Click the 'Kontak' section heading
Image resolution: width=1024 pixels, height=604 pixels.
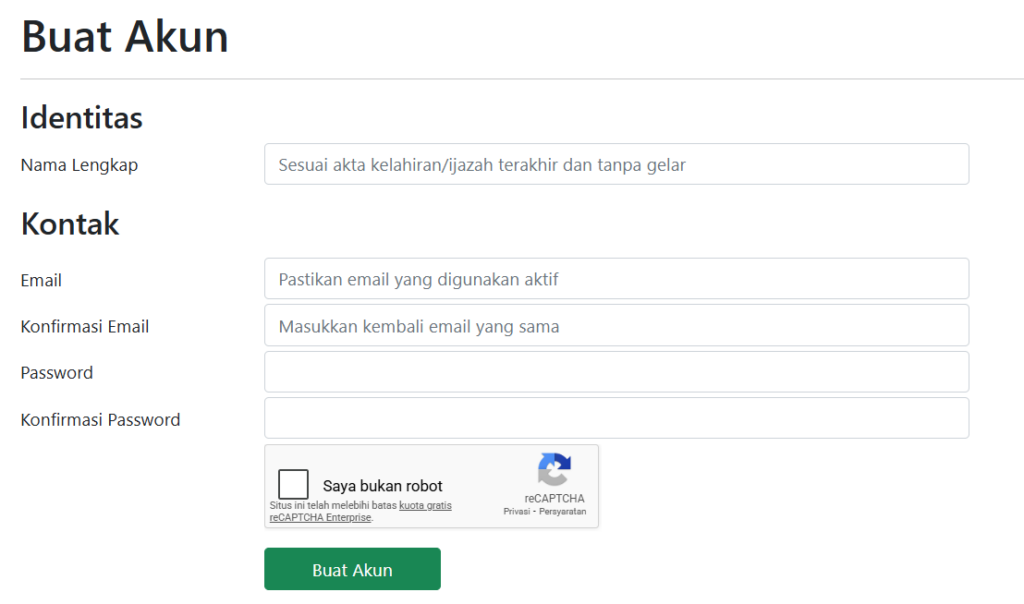pos(70,223)
